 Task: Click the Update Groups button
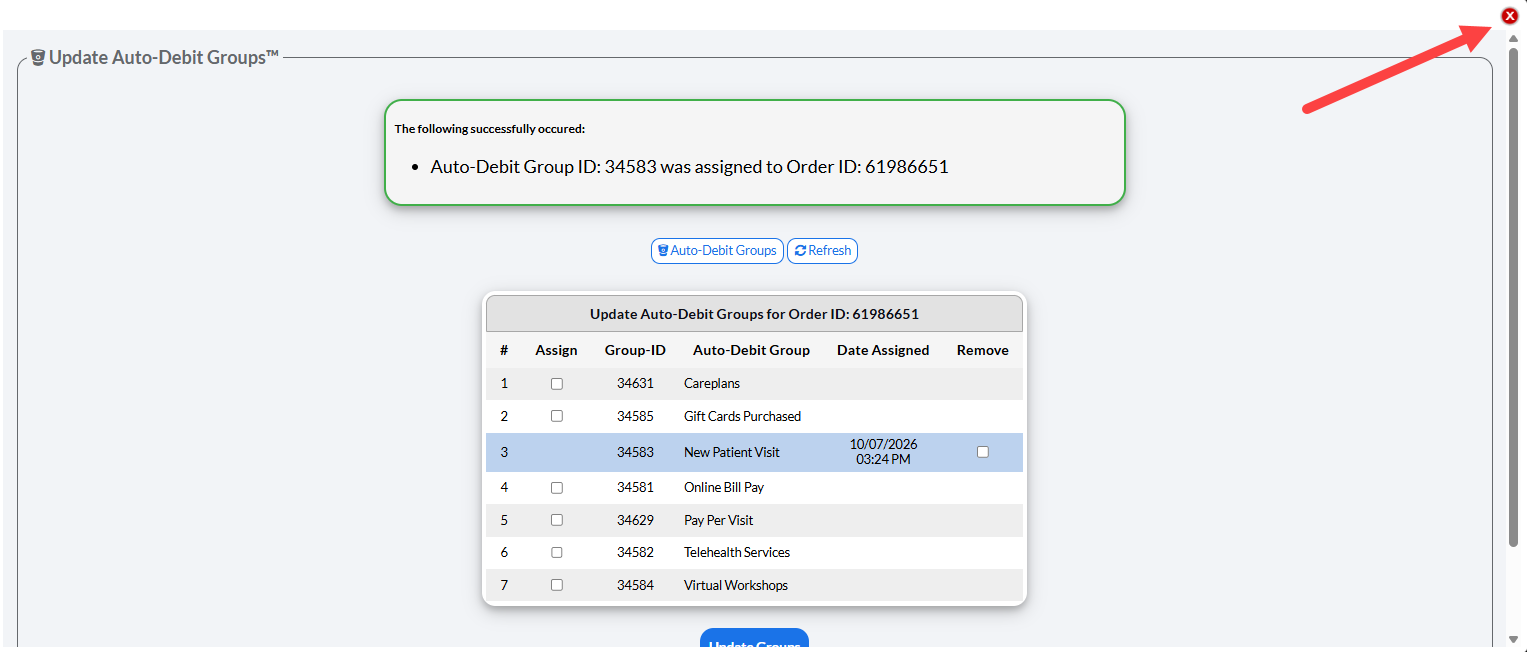[x=754, y=640]
